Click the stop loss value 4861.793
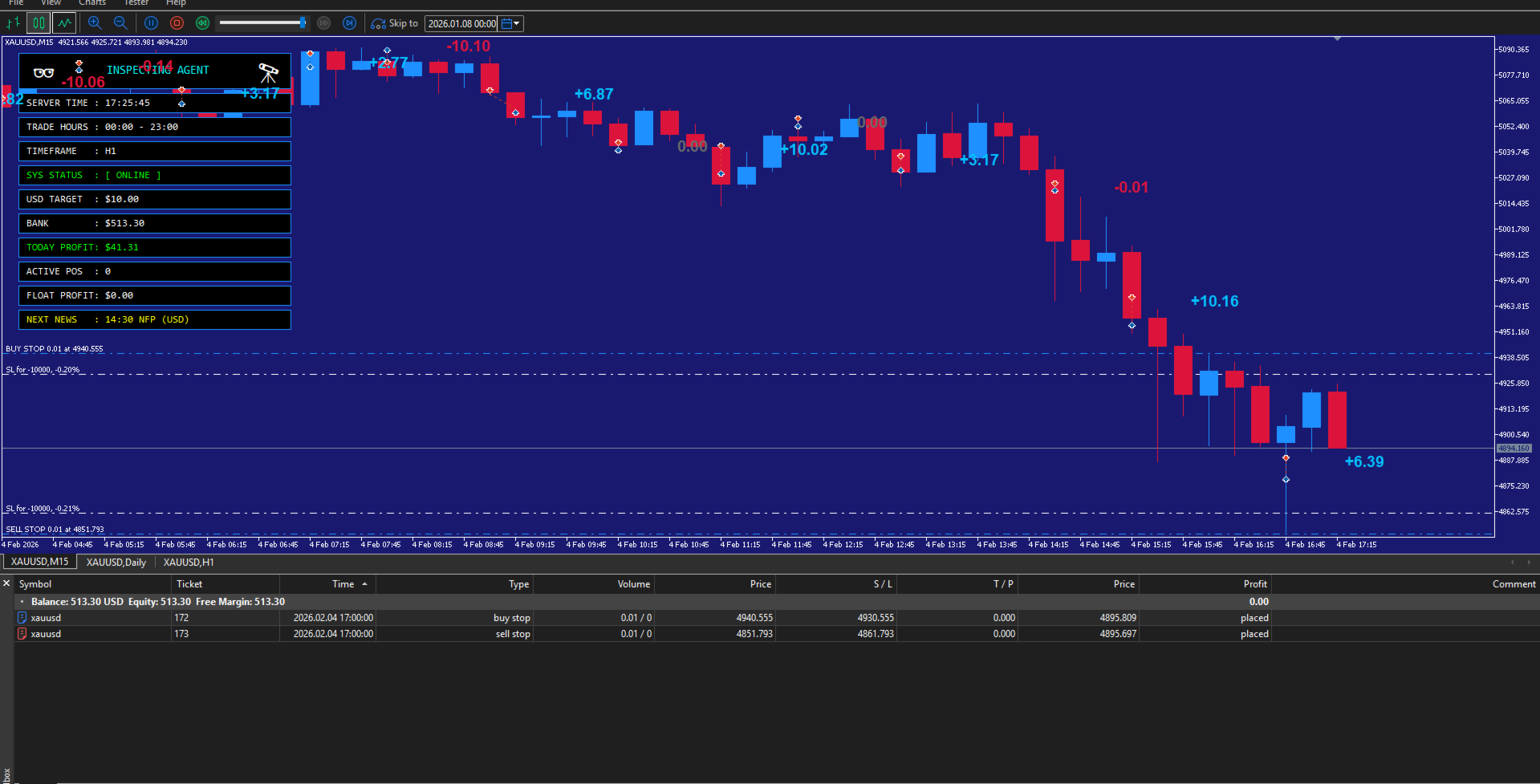Viewport: 1540px width, 784px height. pos(876,634)
